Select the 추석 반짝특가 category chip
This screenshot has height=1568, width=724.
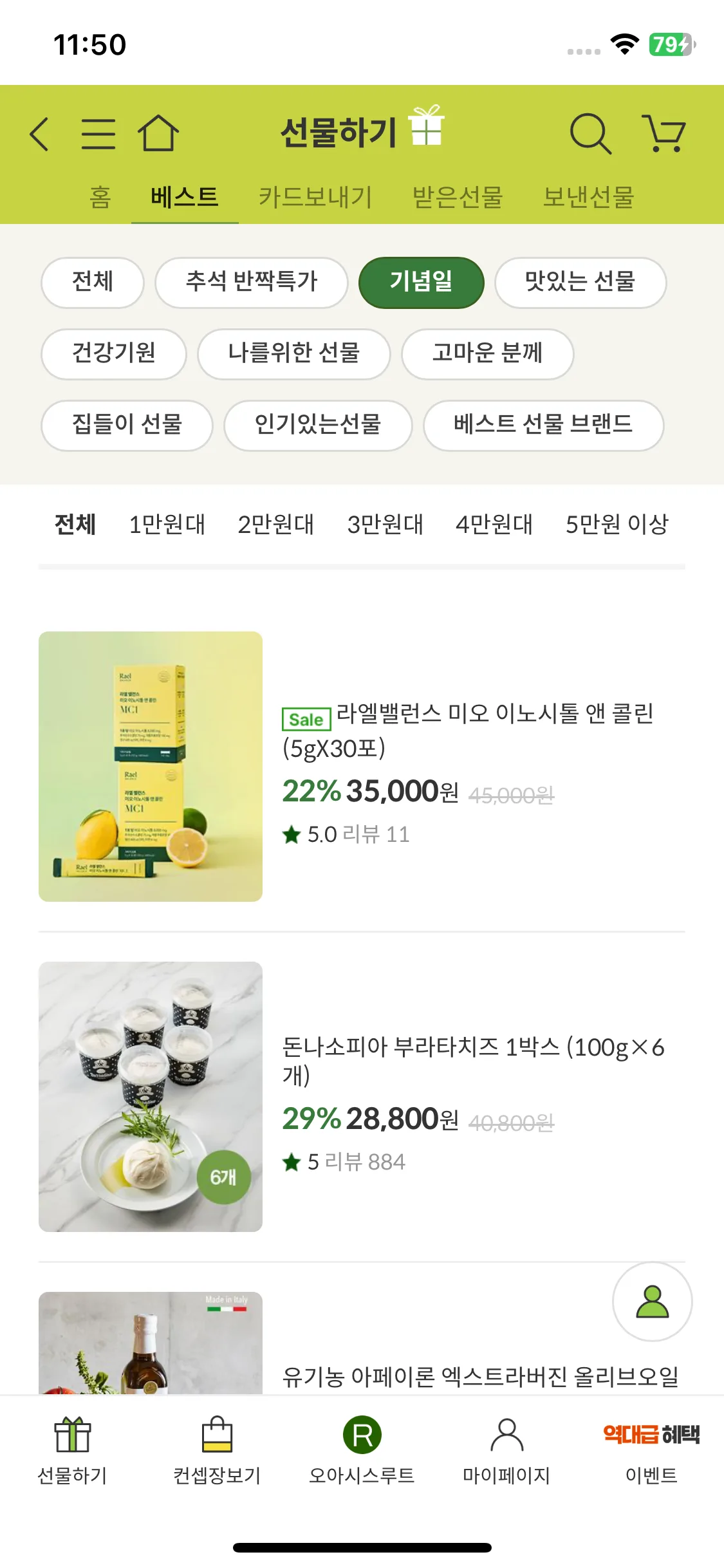pyautogui.click(x=252, y=282)
